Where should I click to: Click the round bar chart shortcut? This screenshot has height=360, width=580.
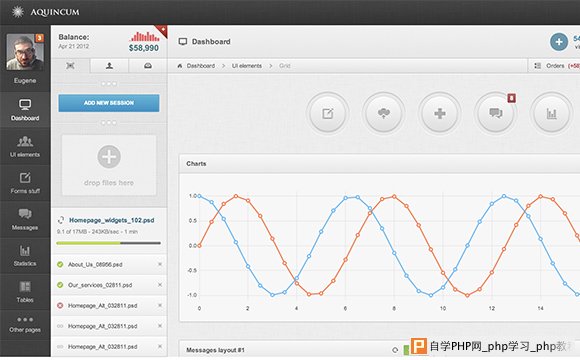click(x=551, y=113)
